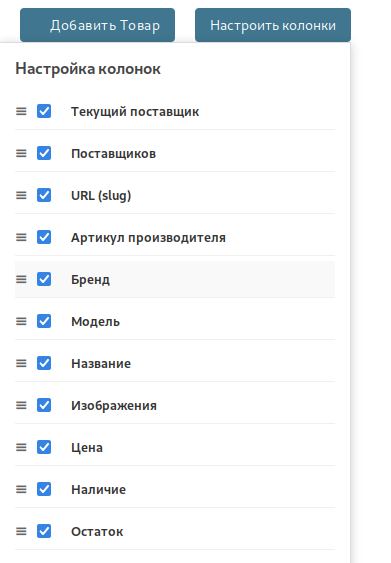Screen dimensions: 391x563
Task: Click the Настройка колонок heading
Action: click(x=88, y=69)
